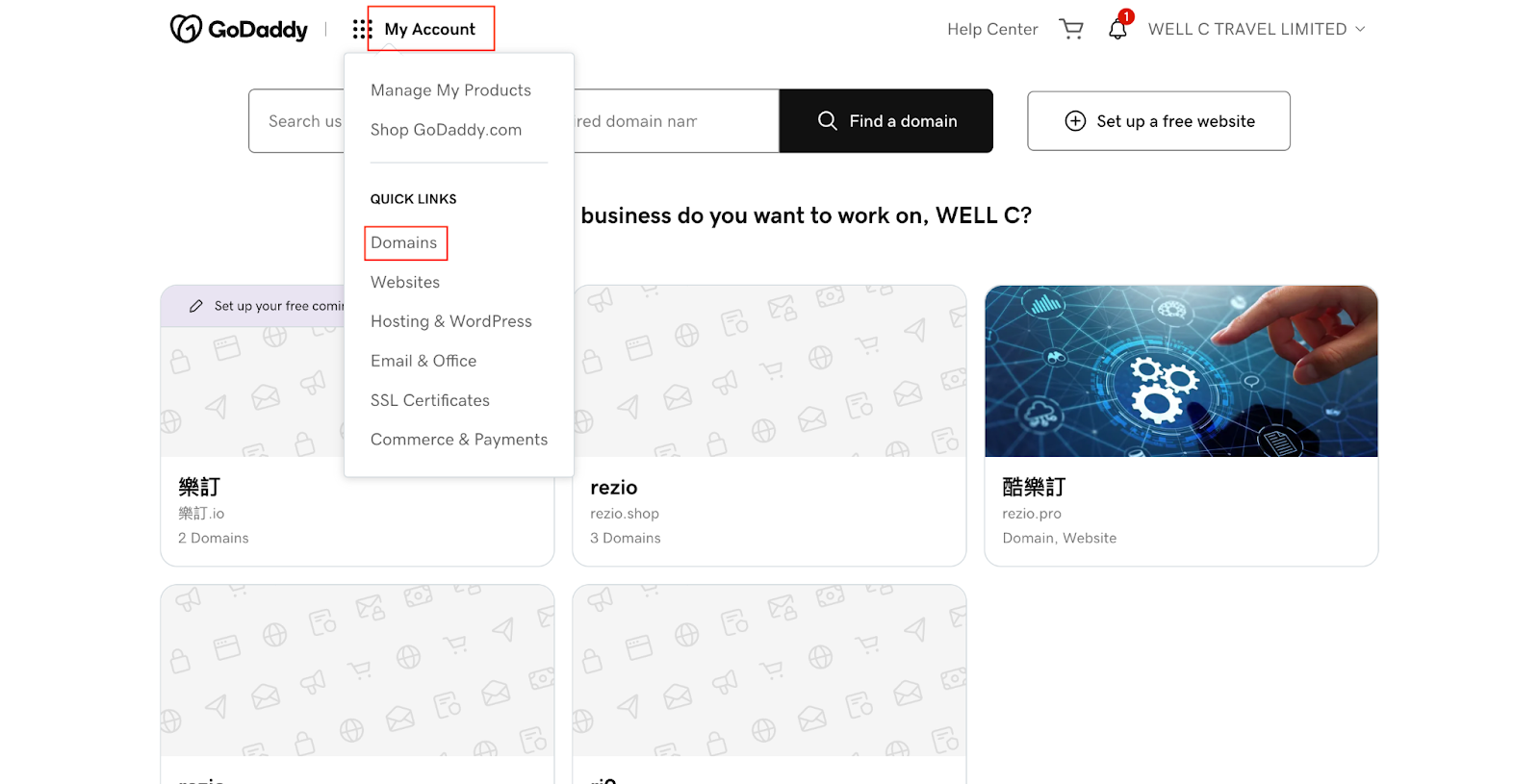The image size is (1540, 784).
Task: Open the rezio business card title
Action: point(614,488)
